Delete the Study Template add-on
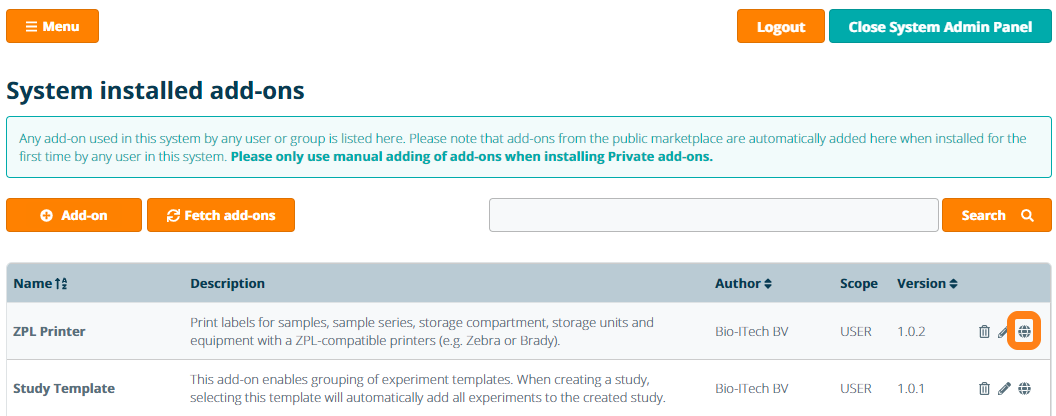The width and height of the screenshot is (1056, 416). pyautogui.click(x=984, y=388)
